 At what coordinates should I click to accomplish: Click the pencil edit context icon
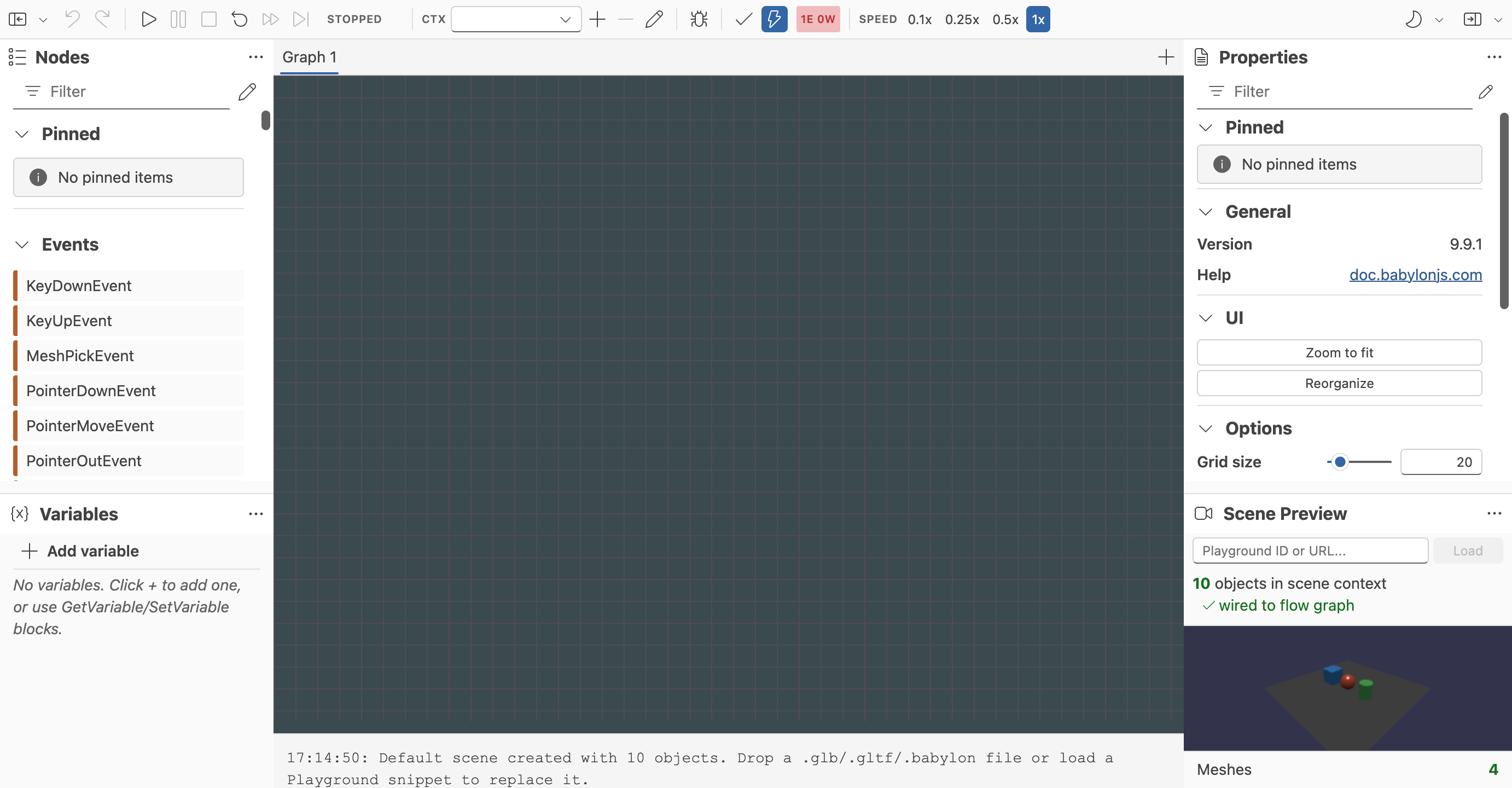[654, 19]
